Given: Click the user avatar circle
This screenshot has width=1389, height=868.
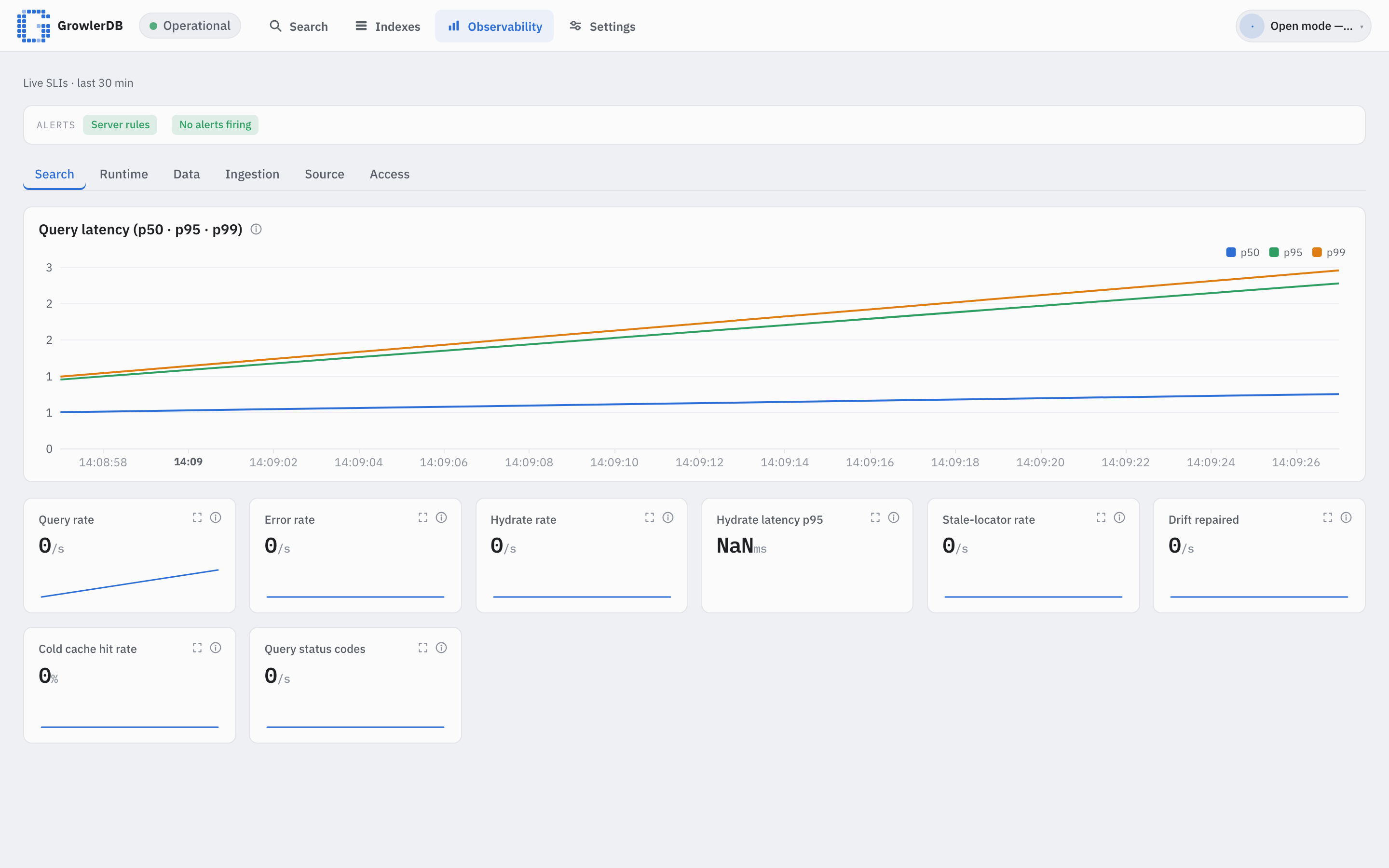Looking at the screenshot, I should click(x=1252, y=26).
